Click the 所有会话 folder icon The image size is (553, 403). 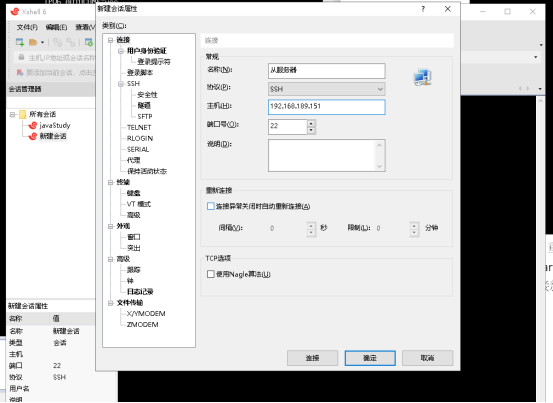(23, 114)
